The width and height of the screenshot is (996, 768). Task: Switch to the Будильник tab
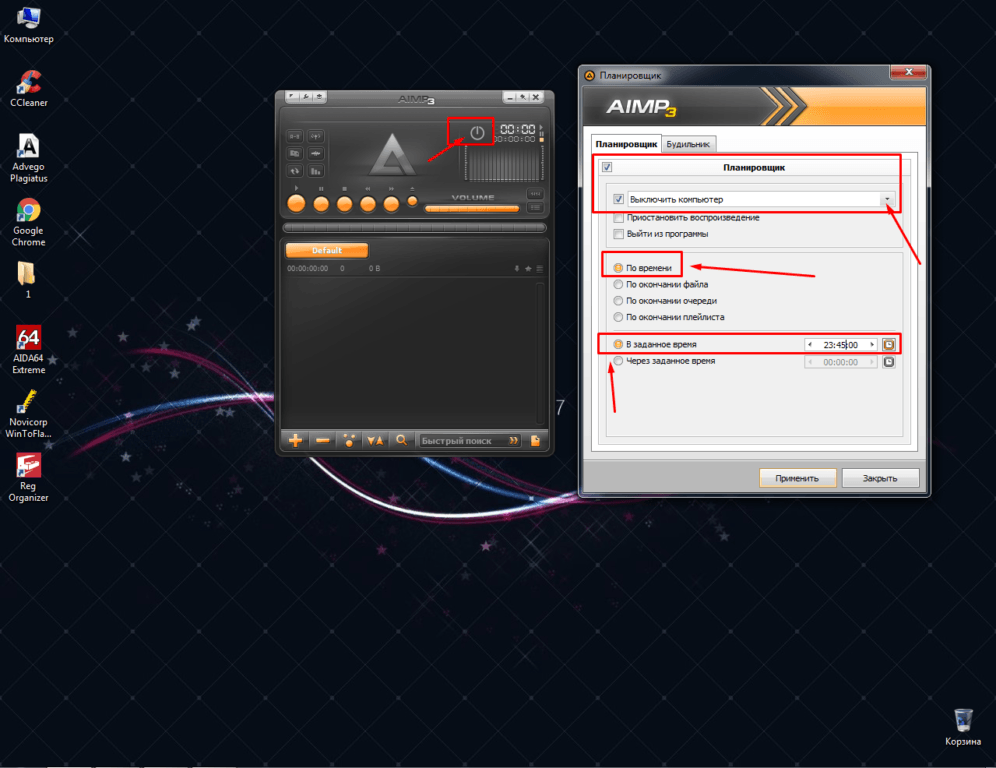pos(688,144)
